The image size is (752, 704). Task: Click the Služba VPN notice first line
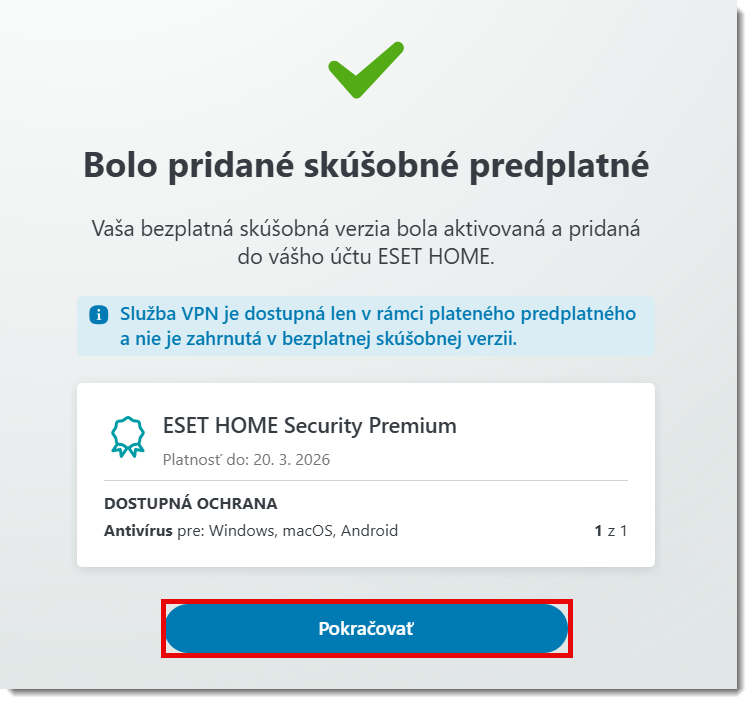pos(378,314)
